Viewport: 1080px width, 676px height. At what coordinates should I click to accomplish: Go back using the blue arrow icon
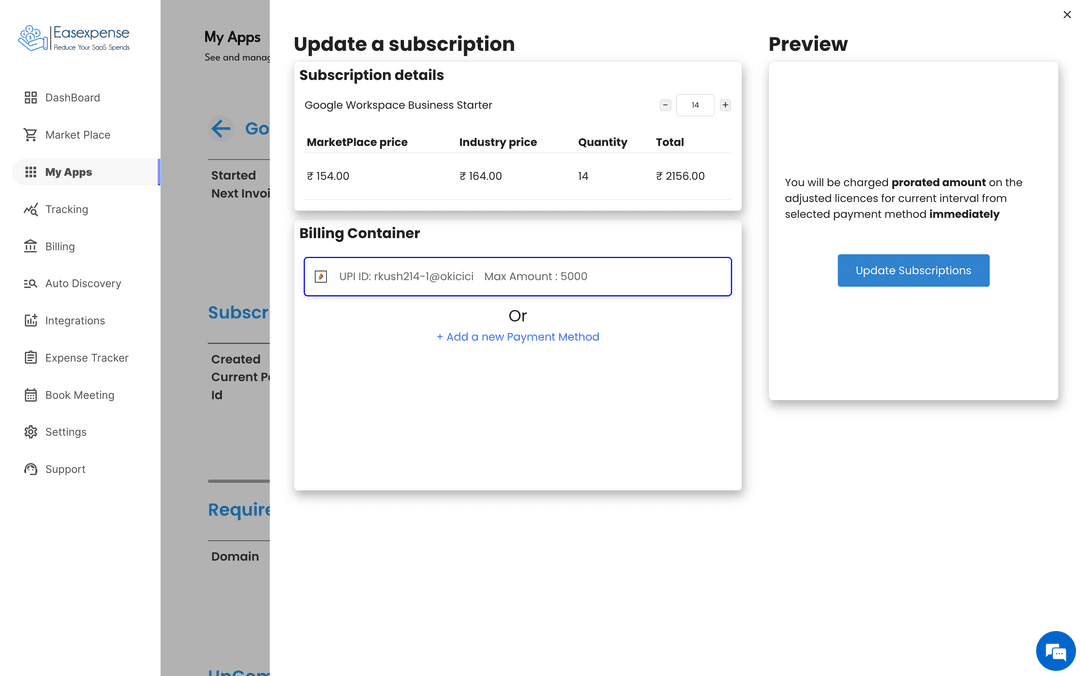pos(221,129)
